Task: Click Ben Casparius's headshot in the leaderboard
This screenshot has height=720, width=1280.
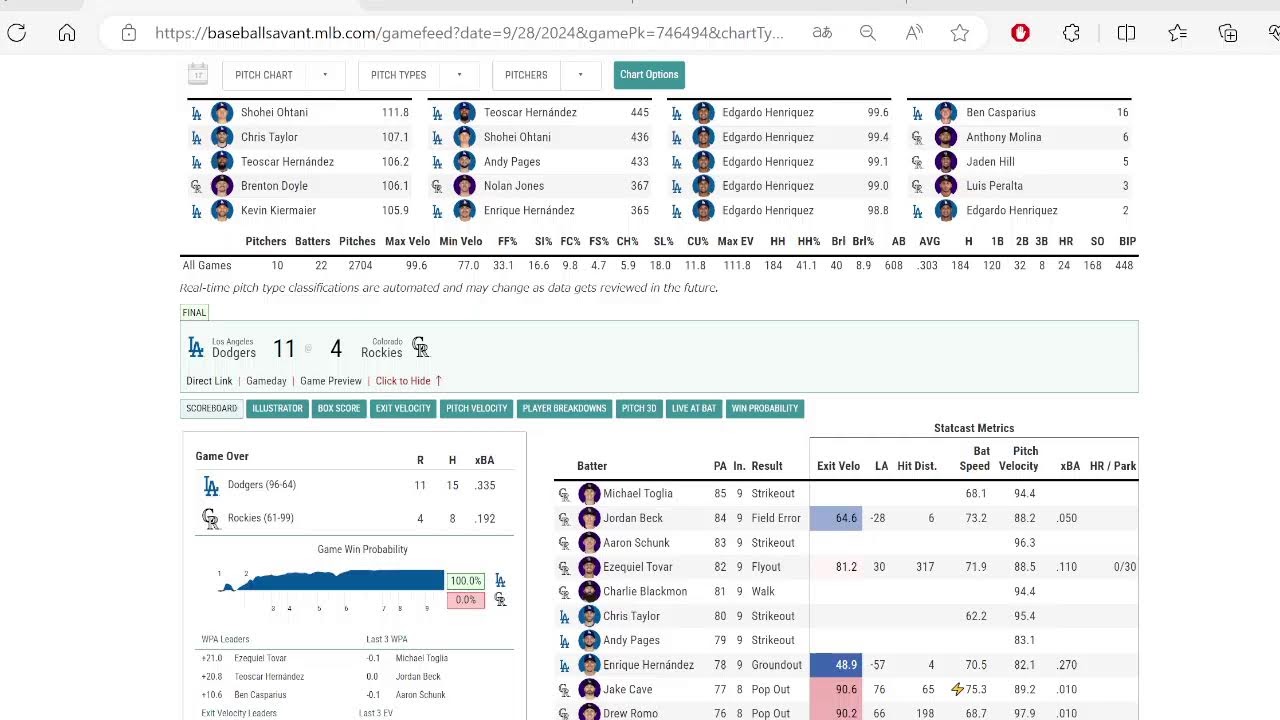Action: coord(946,113)
